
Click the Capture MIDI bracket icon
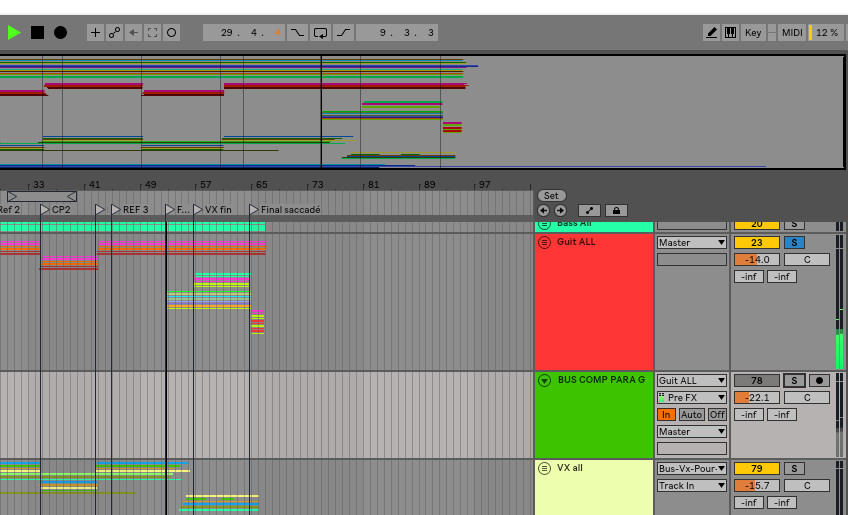[x=153, y=32]
